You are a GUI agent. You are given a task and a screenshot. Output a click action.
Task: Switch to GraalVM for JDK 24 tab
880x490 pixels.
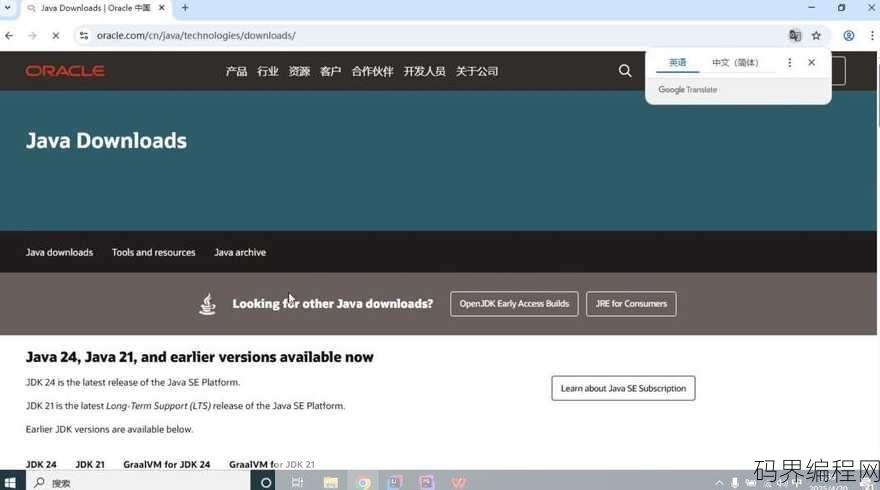[x=167, y=464]
